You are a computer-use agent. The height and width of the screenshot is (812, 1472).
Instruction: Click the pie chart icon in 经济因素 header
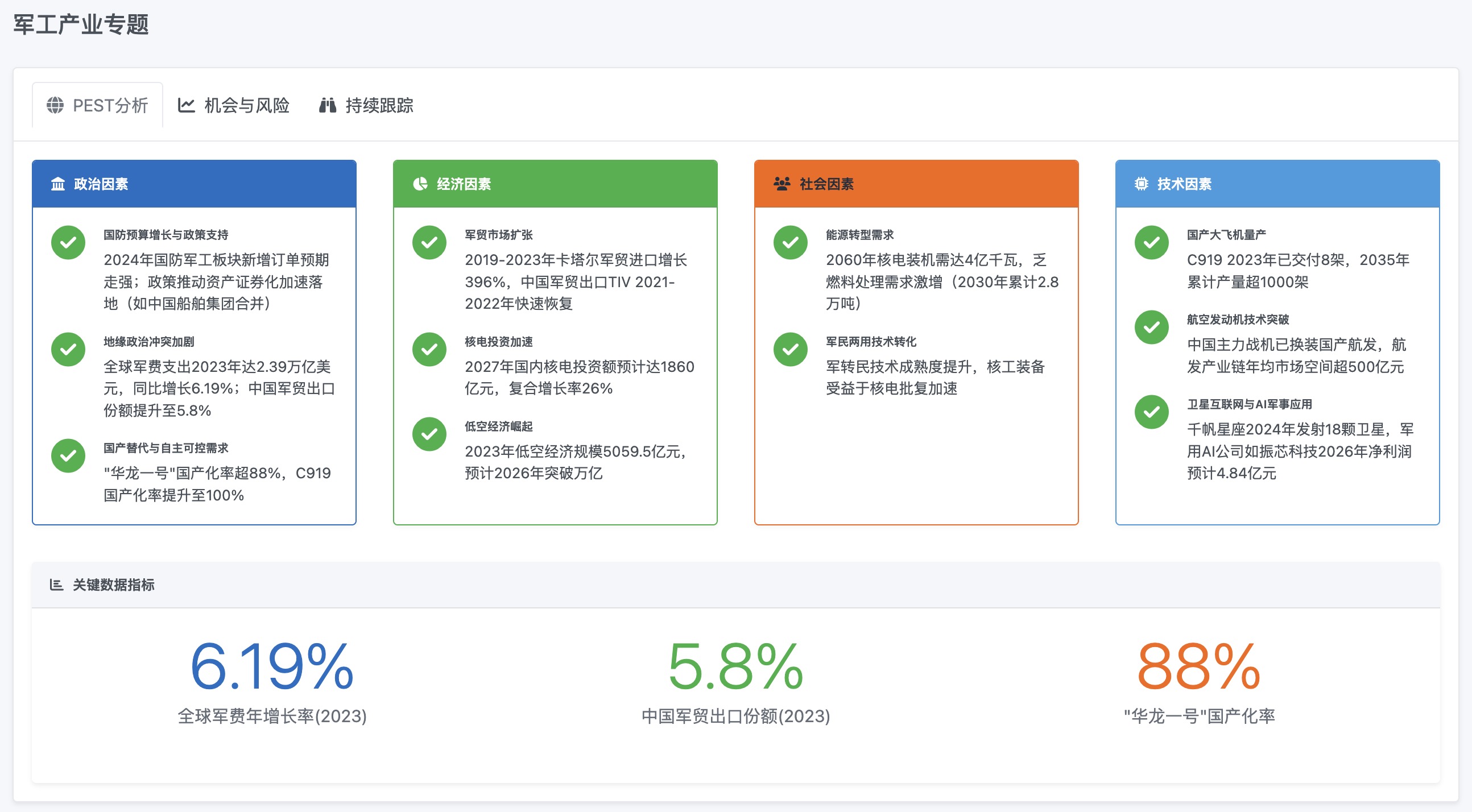tap(419, 184)
